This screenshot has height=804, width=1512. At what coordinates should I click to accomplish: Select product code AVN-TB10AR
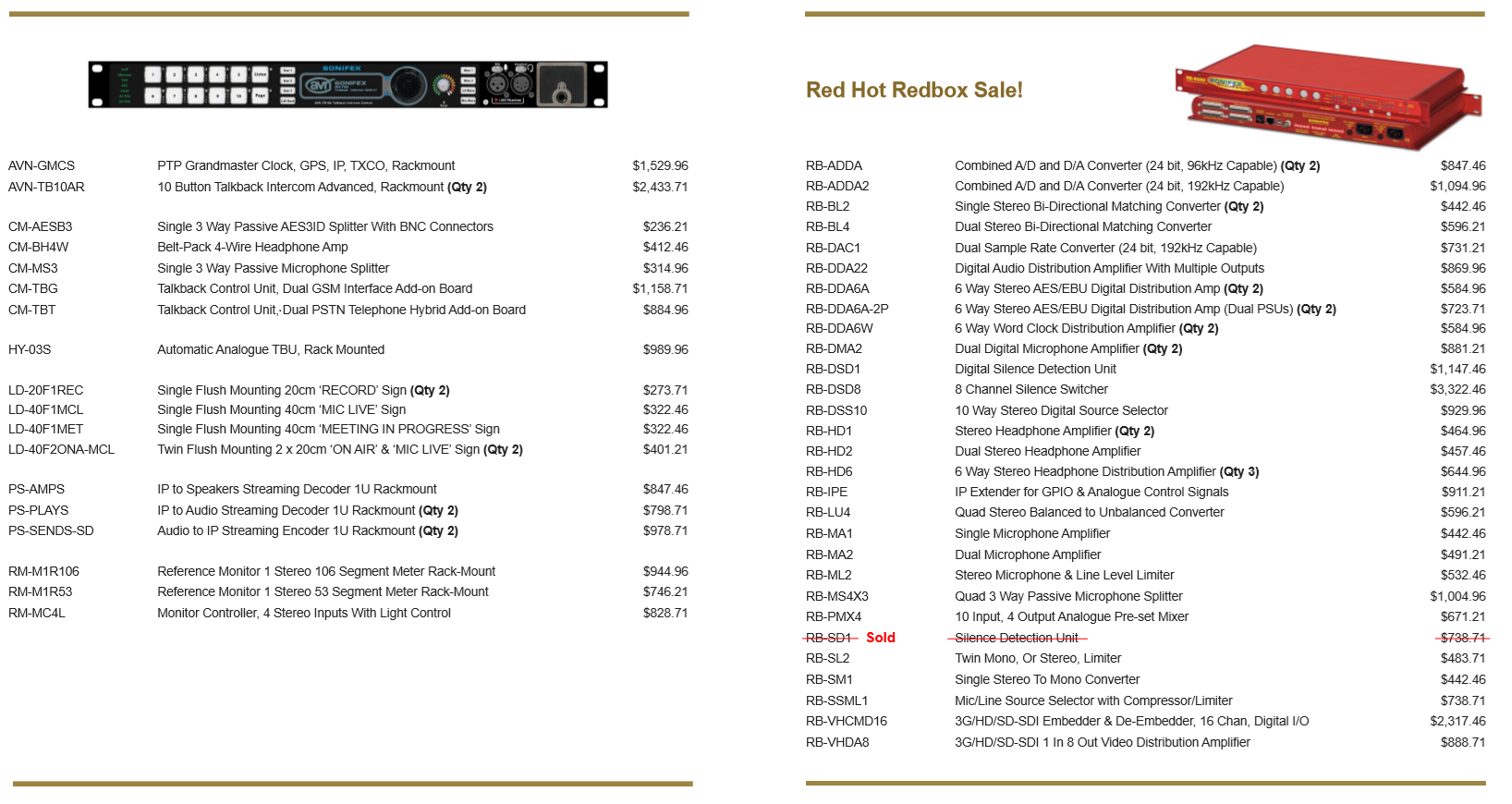46,187
